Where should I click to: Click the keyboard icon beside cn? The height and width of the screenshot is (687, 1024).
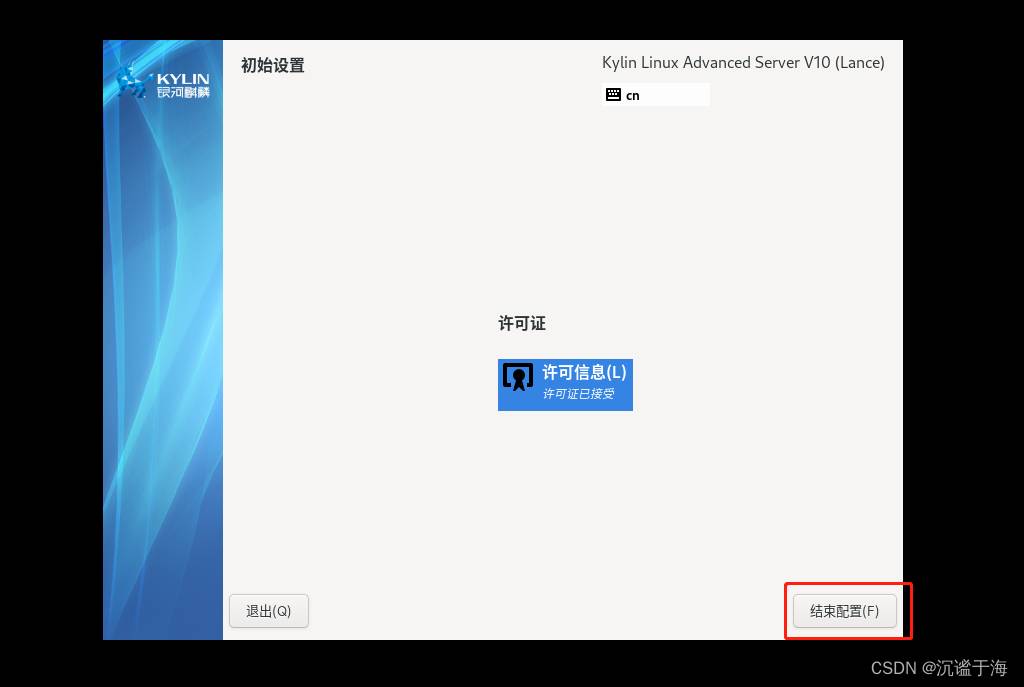[x=613, y=95]
